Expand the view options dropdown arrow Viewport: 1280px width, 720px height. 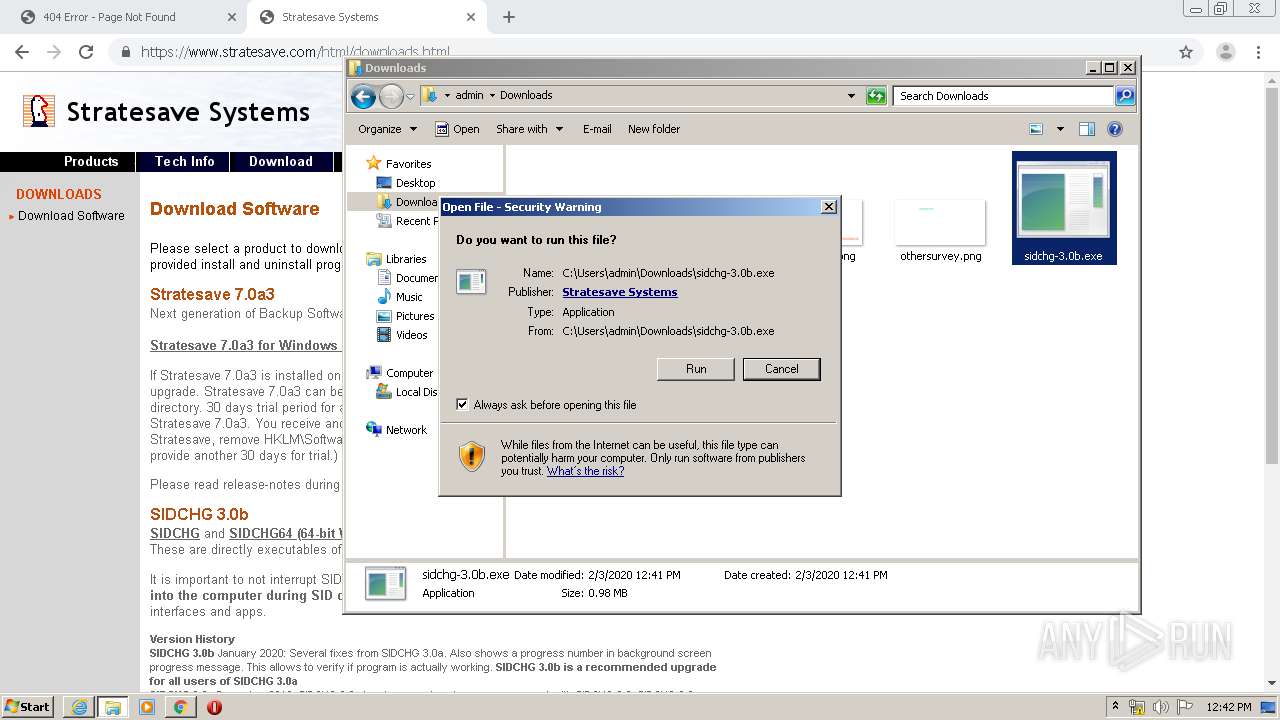(1060, 129)
